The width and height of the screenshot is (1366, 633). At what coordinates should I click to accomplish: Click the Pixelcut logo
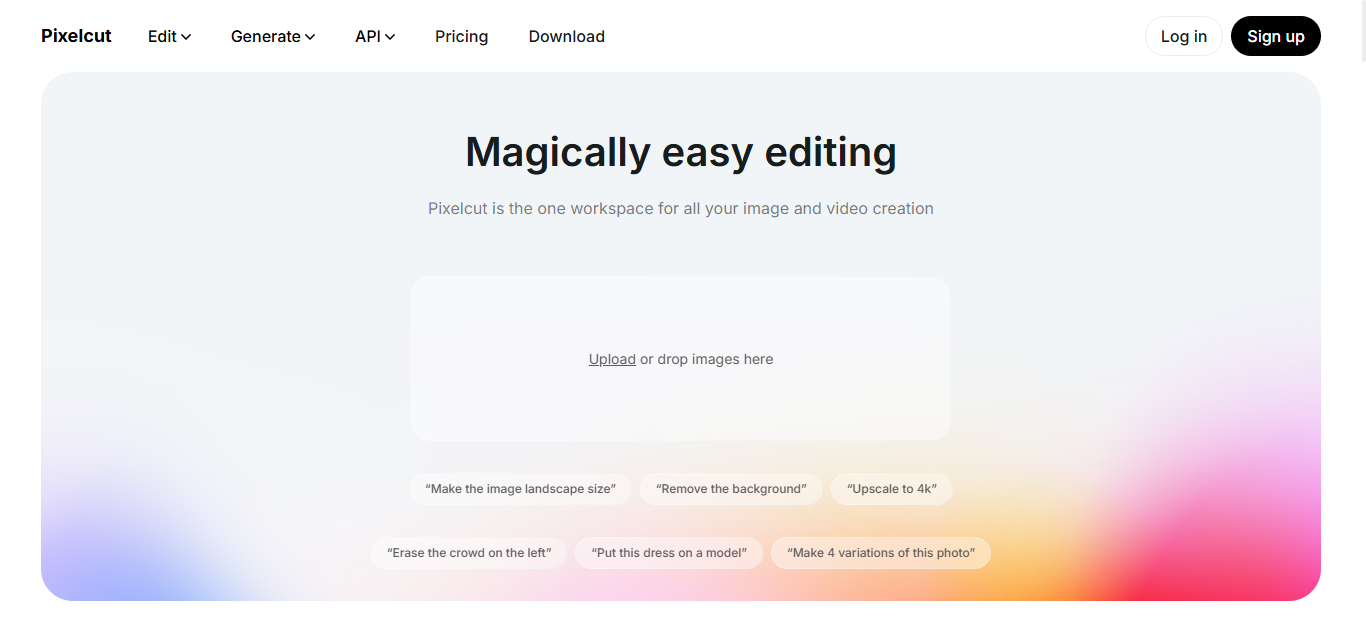tap(76, 36)
